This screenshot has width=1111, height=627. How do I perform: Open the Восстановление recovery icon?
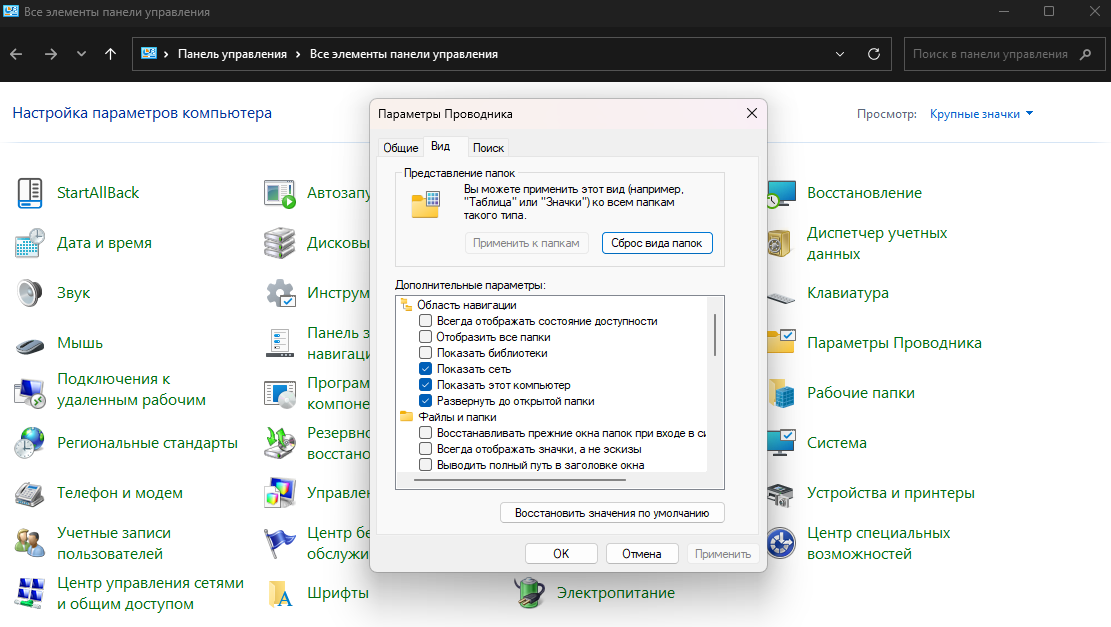click(x=781, y=193)
